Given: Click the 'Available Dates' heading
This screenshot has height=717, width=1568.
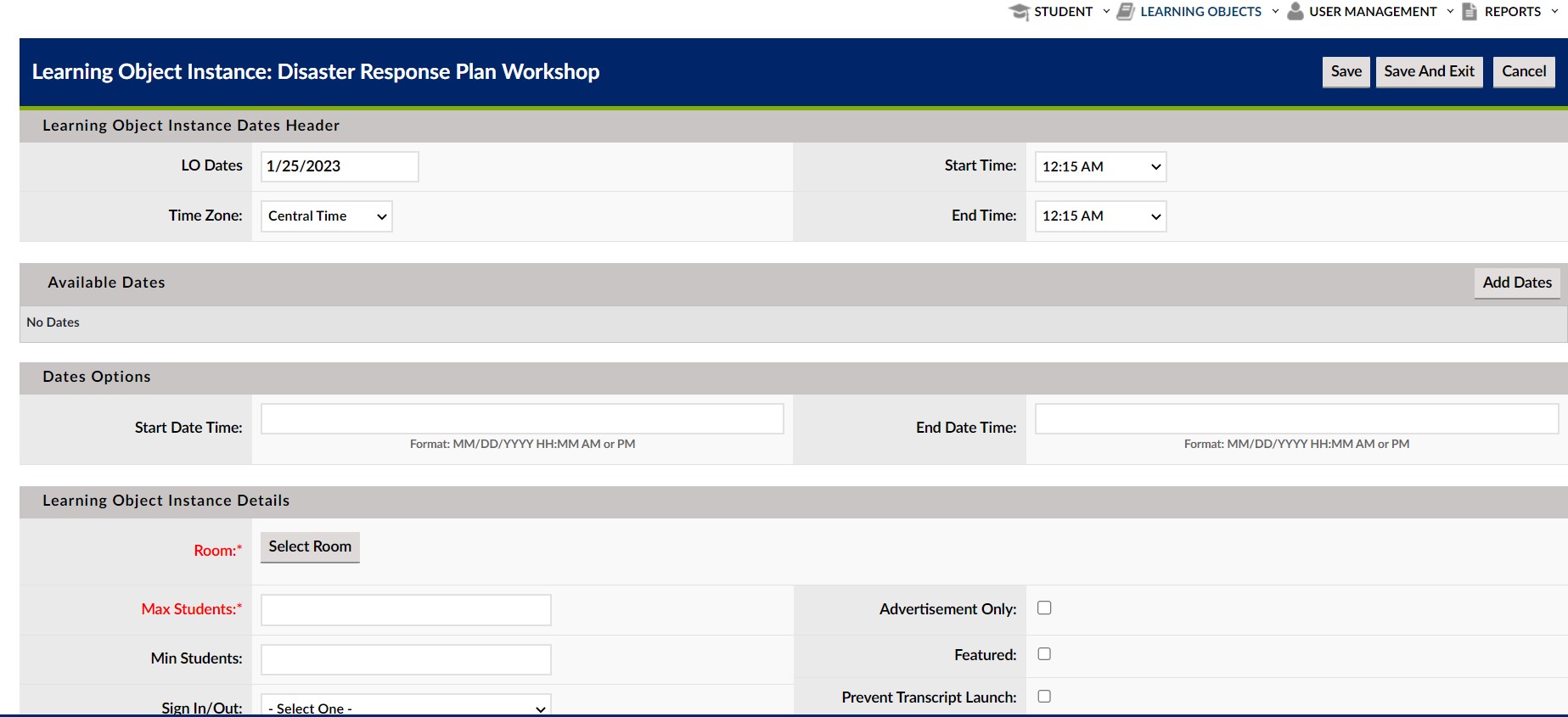Looking at the screenshot, I should 106,283.
